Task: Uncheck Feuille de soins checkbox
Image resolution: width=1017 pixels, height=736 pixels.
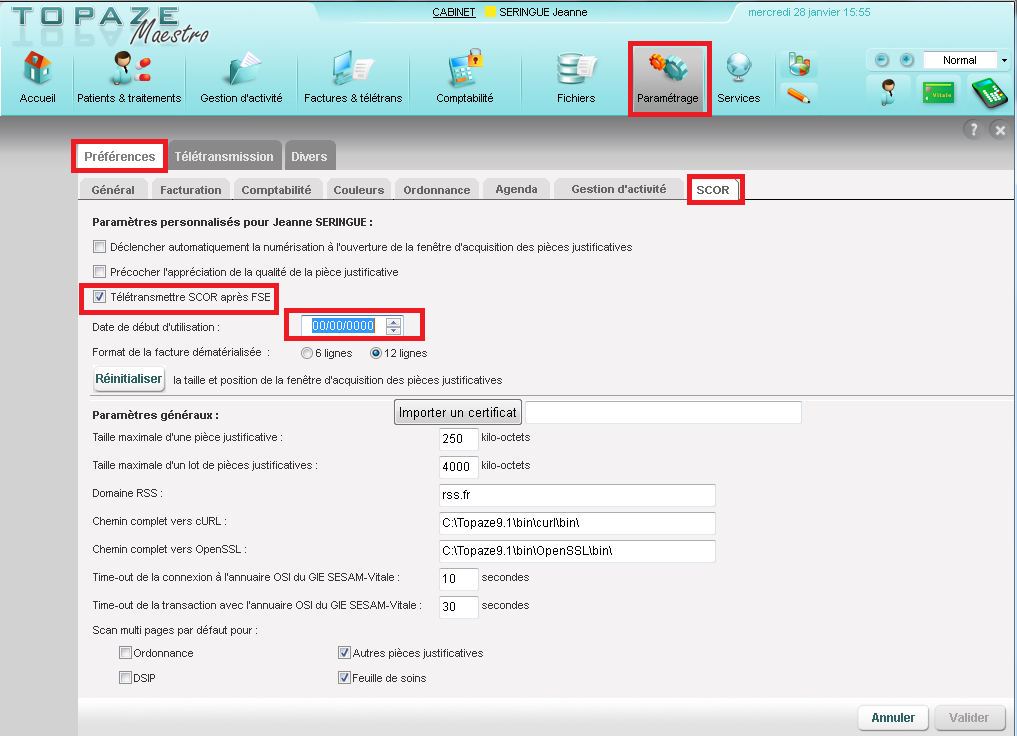Action: coord(344,677)
